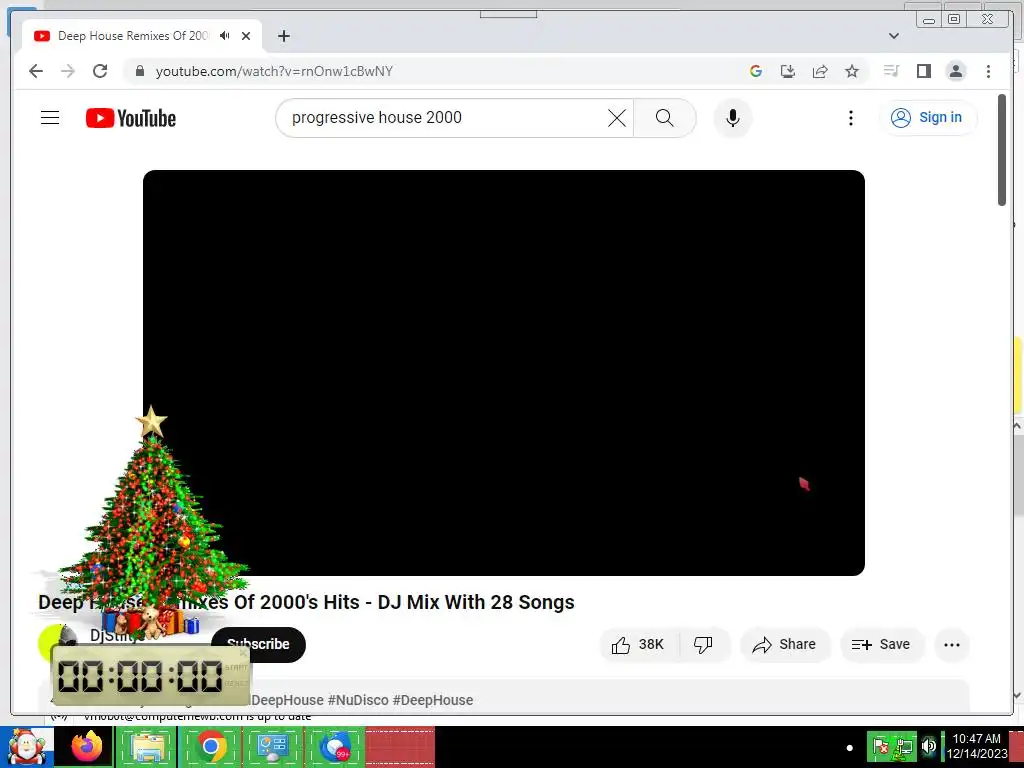The width and height of the screenshot is (1024, 768).
Task: Click the address bar URL
Action: [x=274, y=71]
